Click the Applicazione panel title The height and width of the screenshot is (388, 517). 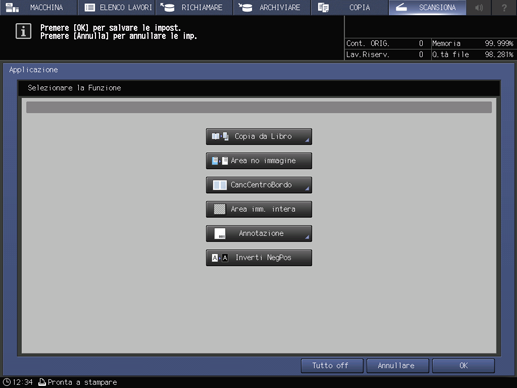(x=33, y=70)
